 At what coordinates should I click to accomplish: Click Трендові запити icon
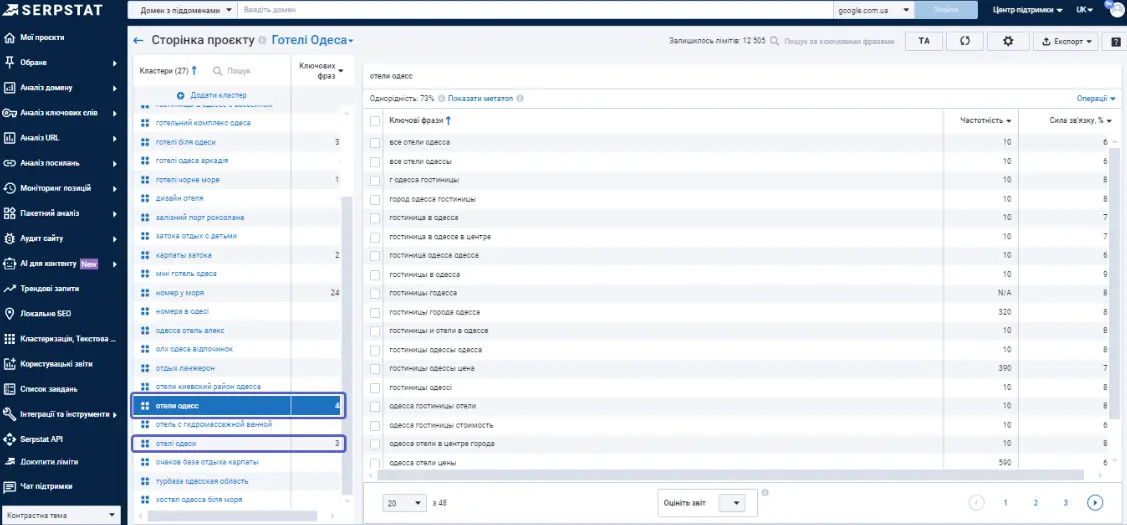click(9, 288)
